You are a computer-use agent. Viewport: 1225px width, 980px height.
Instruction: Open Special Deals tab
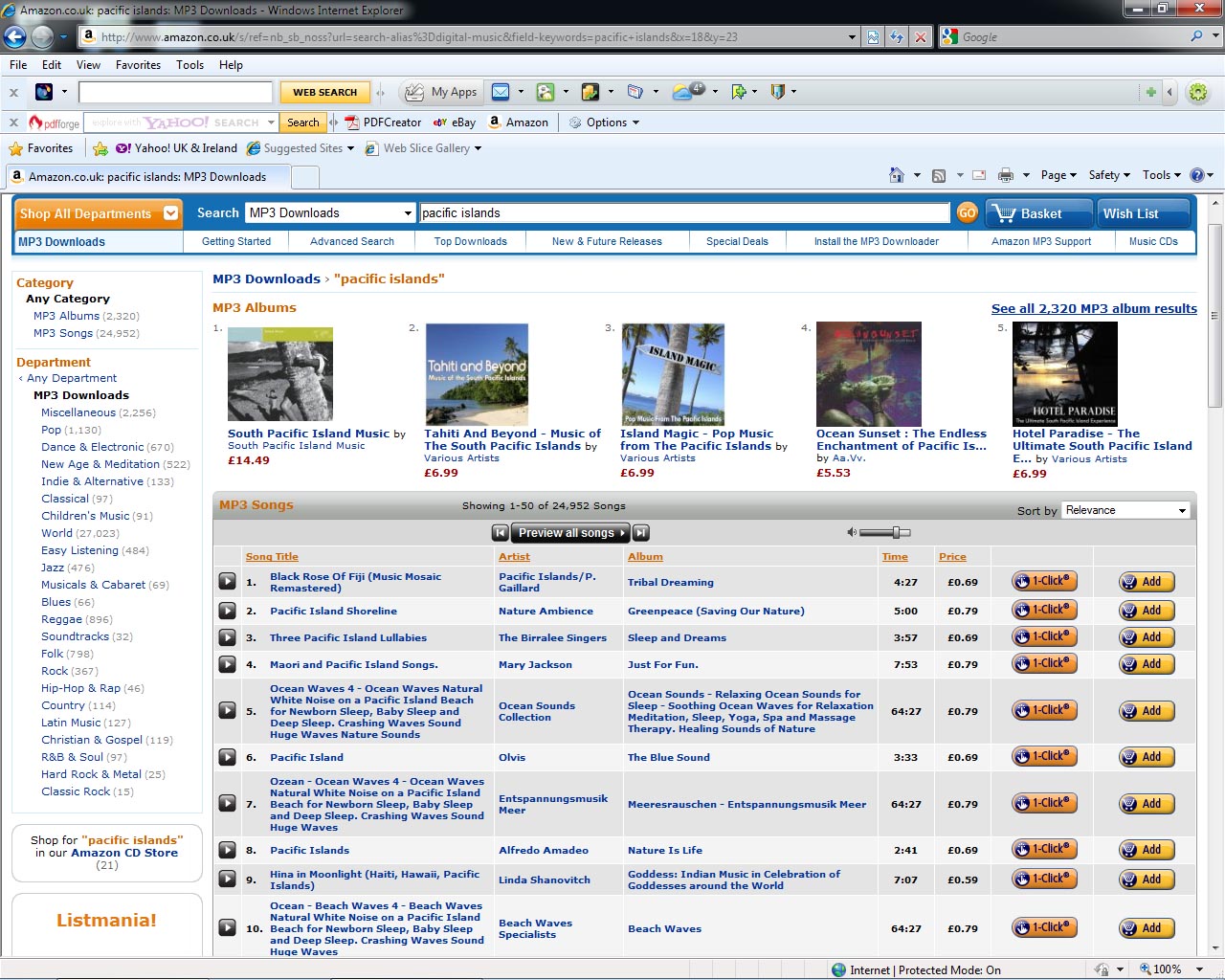(737, 241)
